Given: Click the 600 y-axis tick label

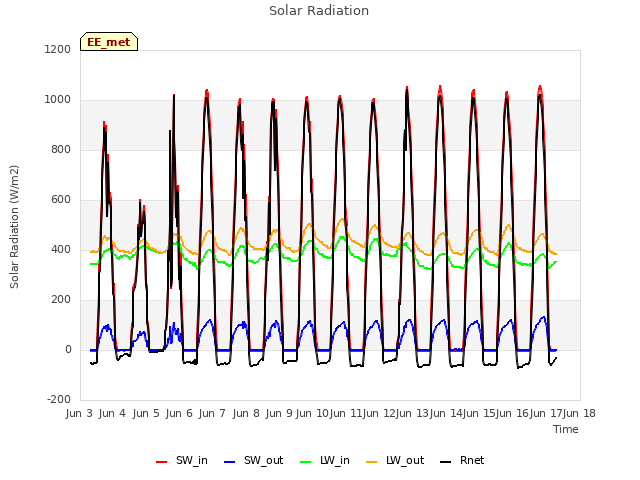Looking at the screenshot, I should [x=61, y=200].
